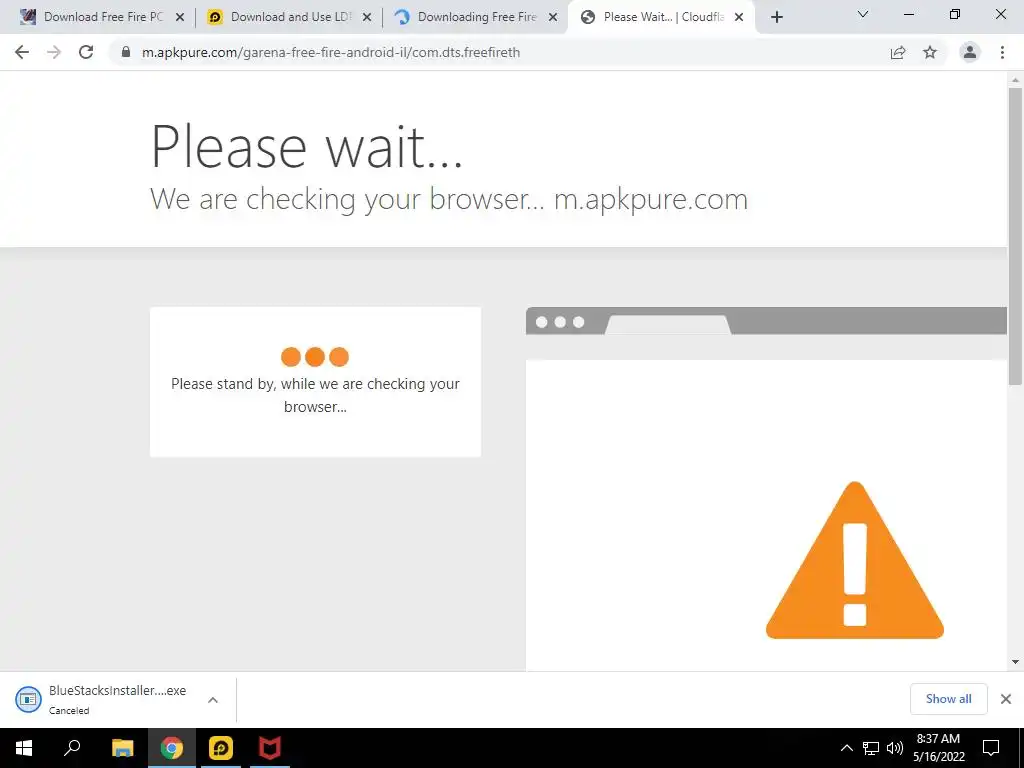Click the forward navigation arrow
The width and height of the screenshot is (1024, 768).
(x=54, y=52)
